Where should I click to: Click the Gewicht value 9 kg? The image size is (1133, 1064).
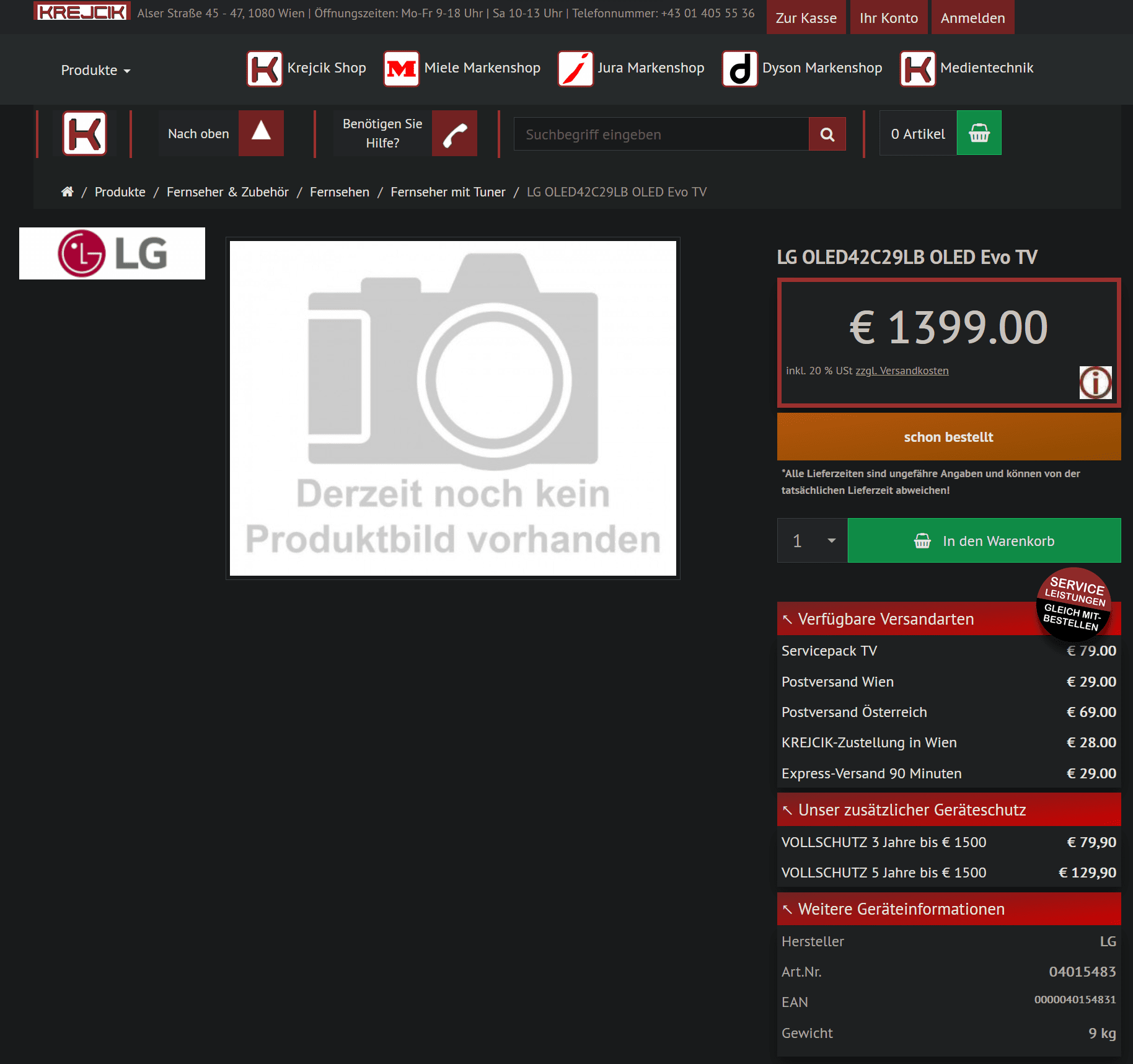coord(1102,1033)
